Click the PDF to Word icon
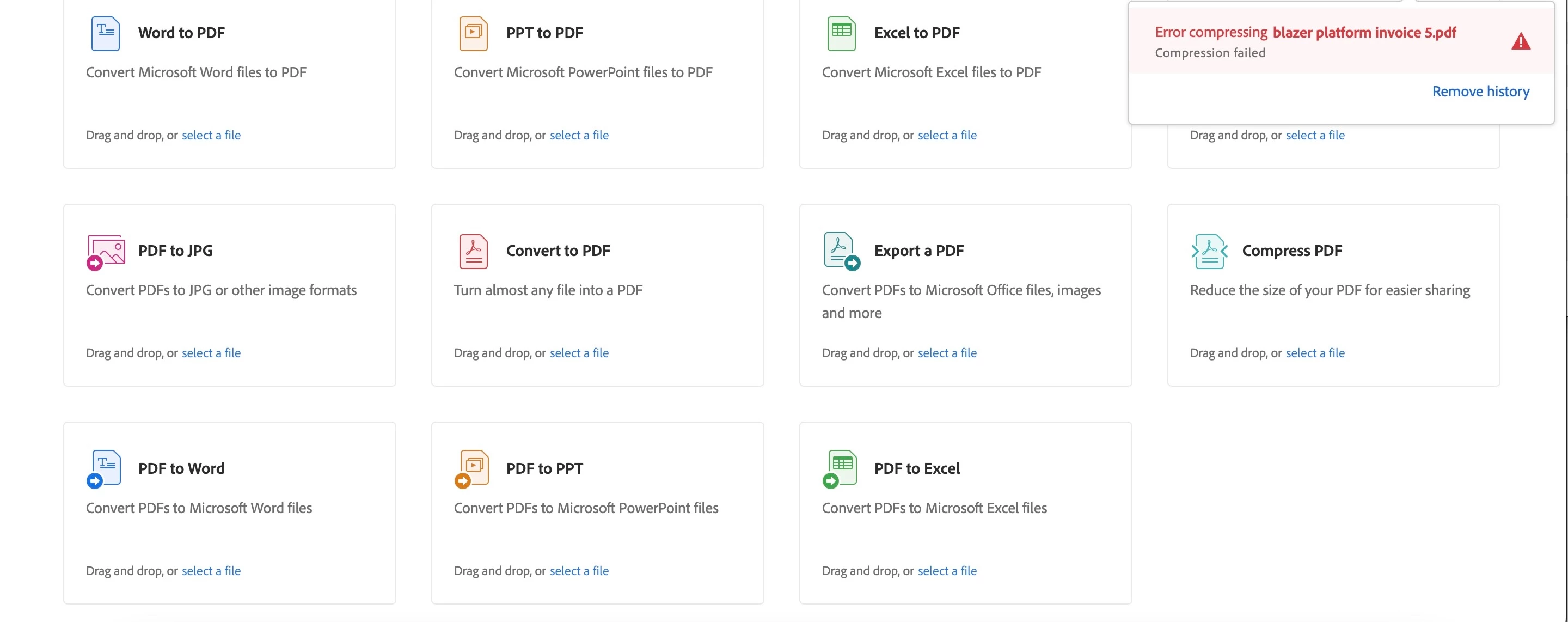Viewport: 1568px width, 622px height. click(x=105, y=468)
